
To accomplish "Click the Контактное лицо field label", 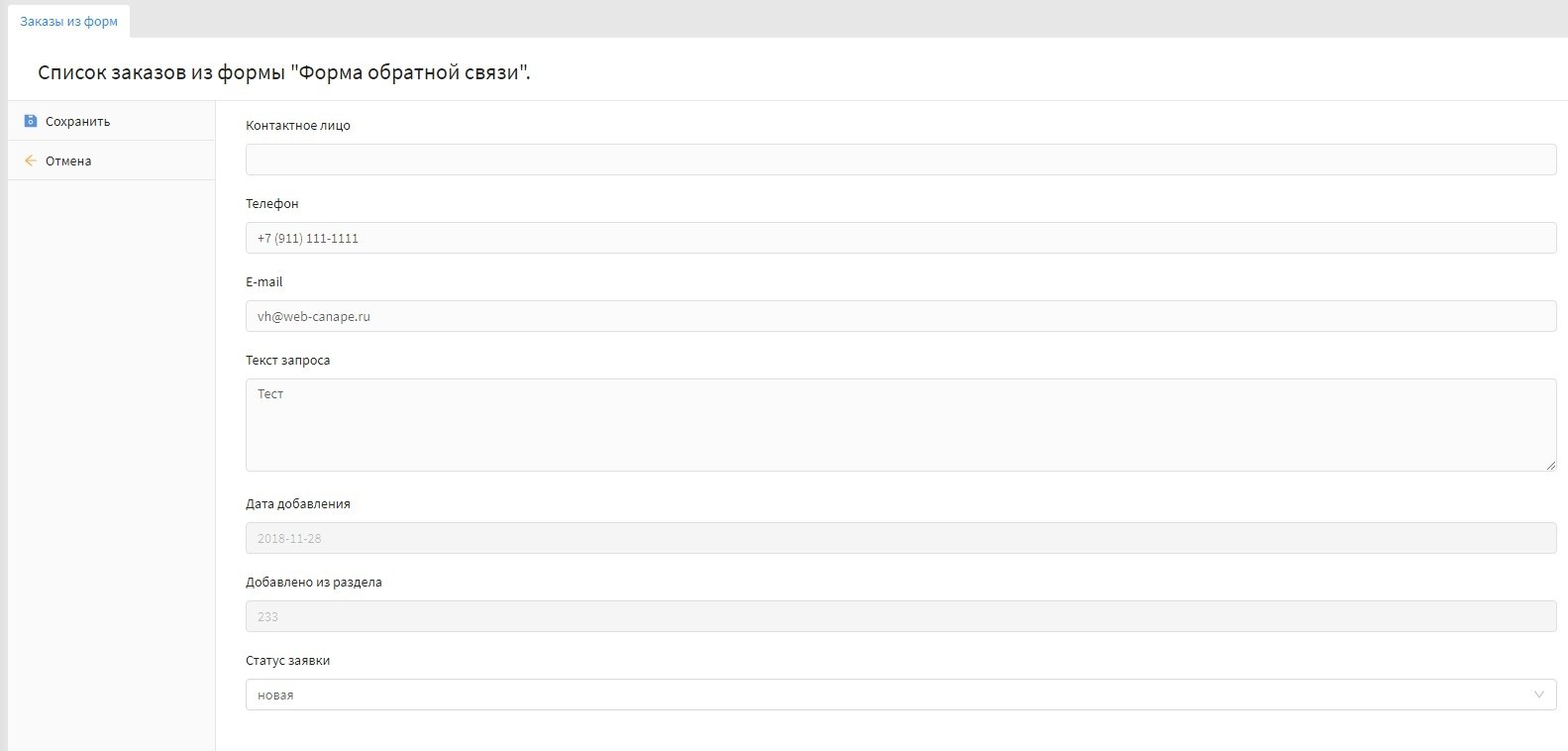I will click(298, 126).
